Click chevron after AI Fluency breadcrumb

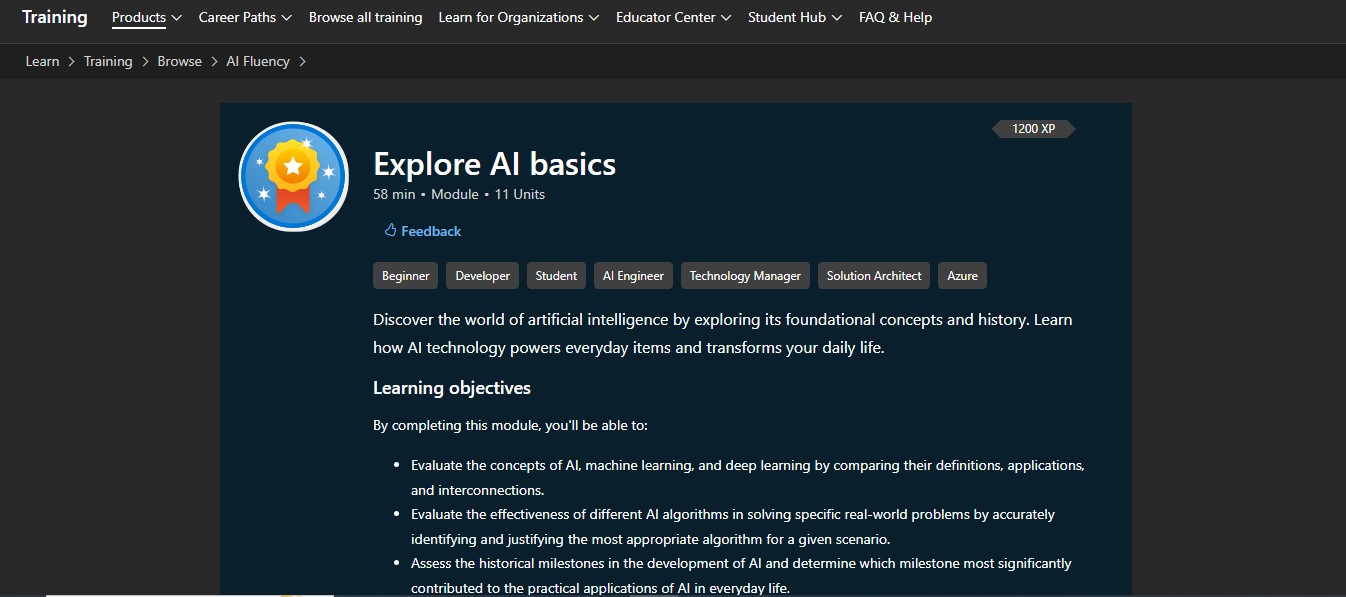click(302, 61)
